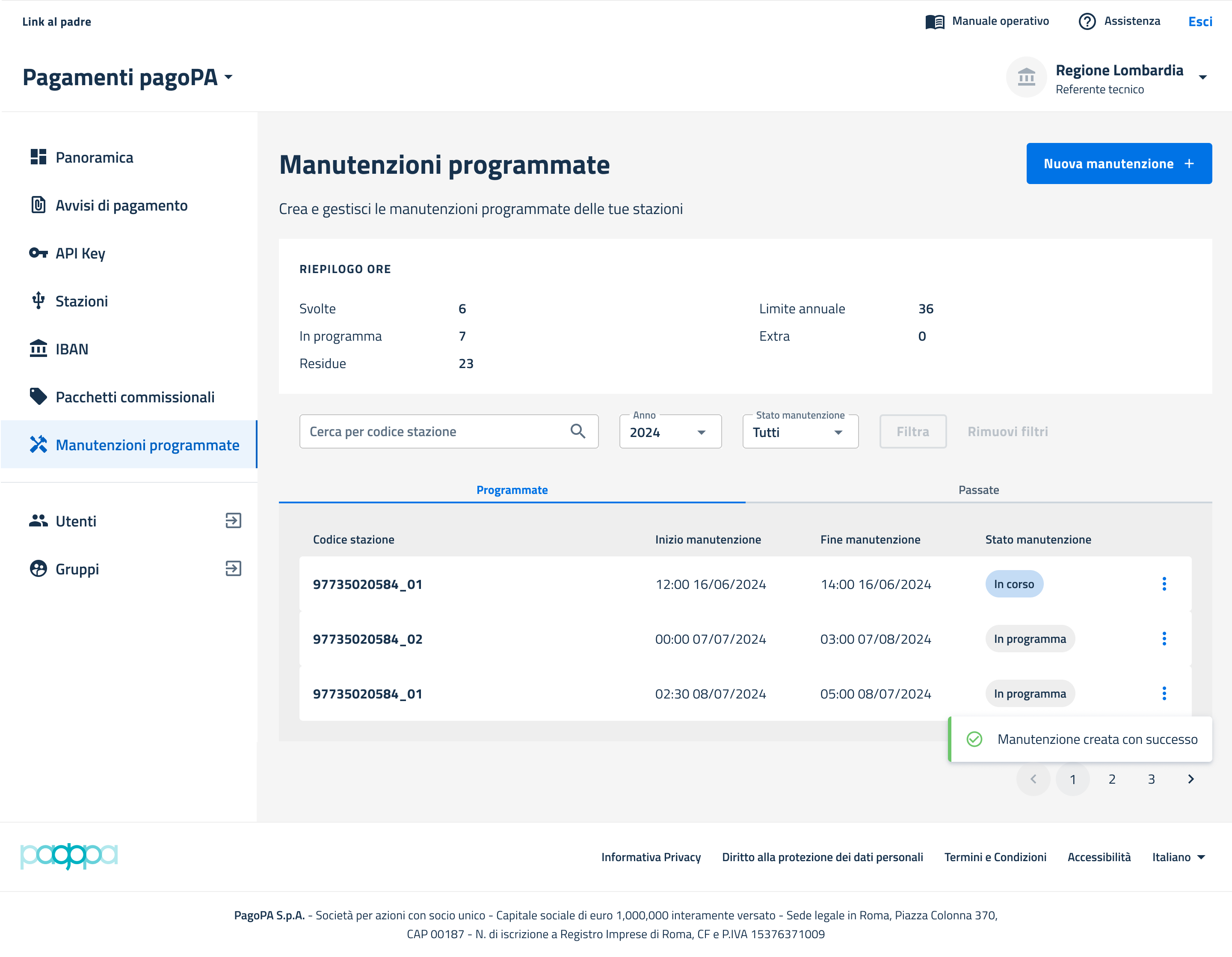Click the search magnifier icon
This screenshot has height=957, width=1232.
click(x=577, y=432)
